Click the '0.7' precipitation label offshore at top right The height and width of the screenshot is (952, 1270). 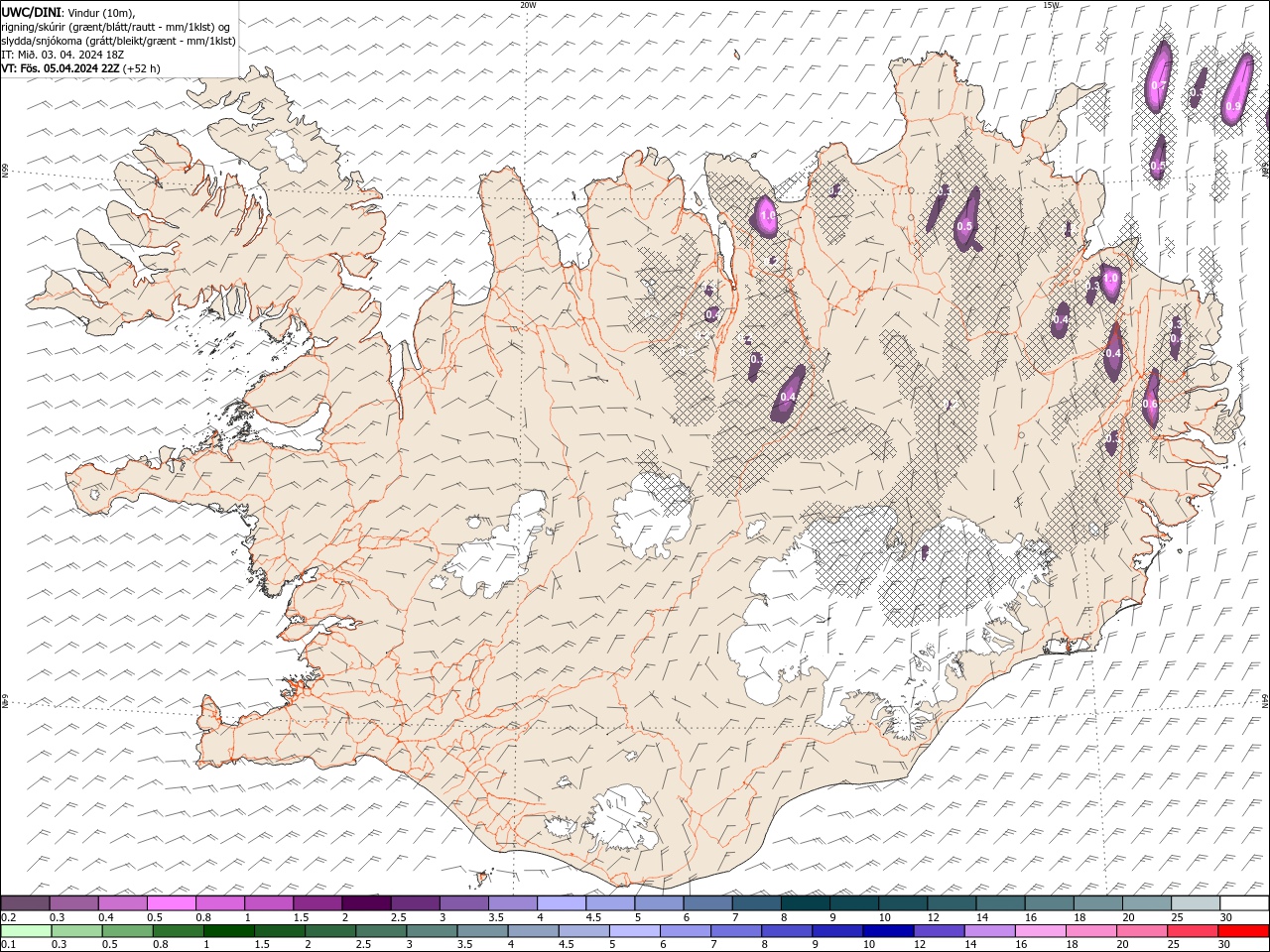1157,87
